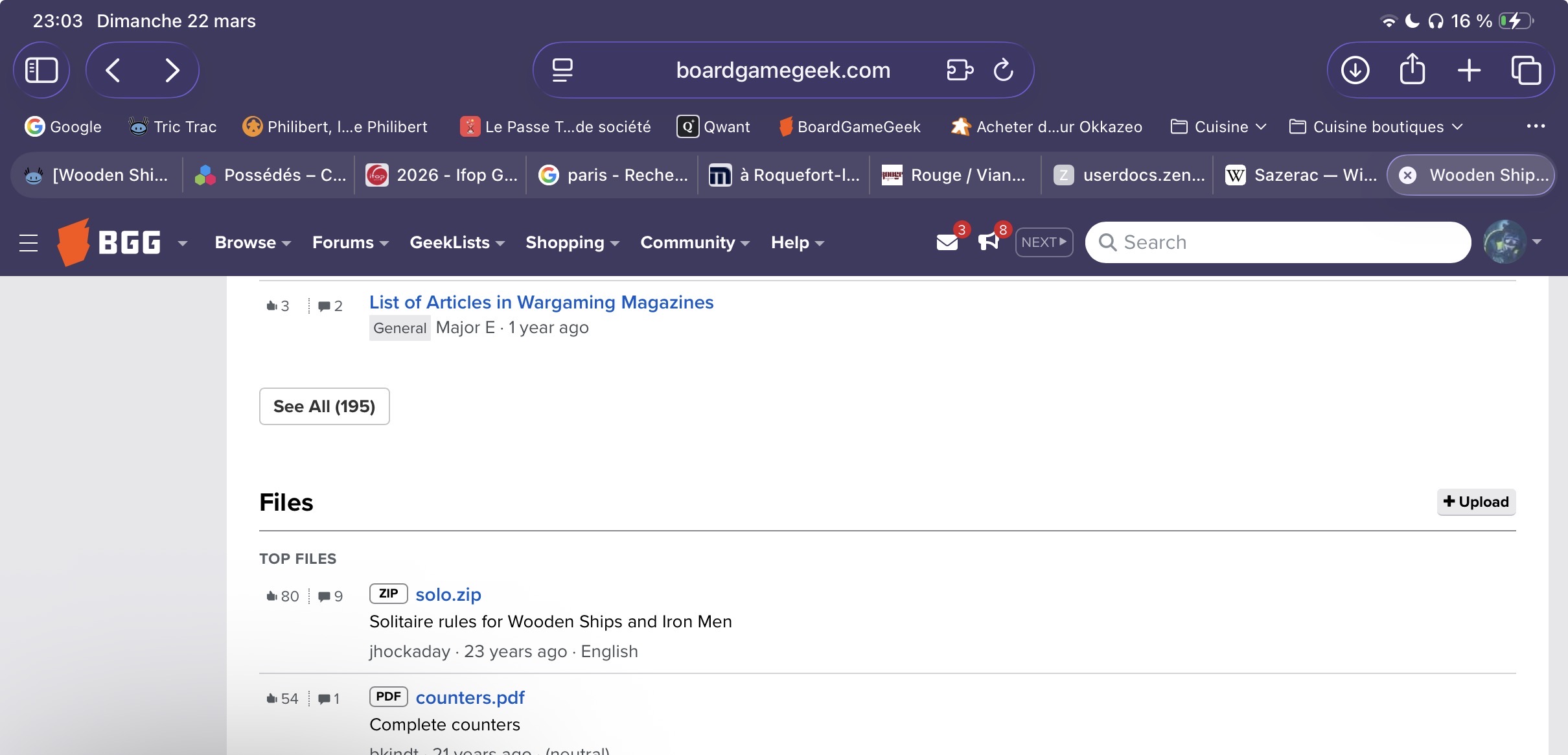This screenshot has width=1568, height=755.
Task: Open BGG mail inbox envelope icon
Action: coord(947,242)
